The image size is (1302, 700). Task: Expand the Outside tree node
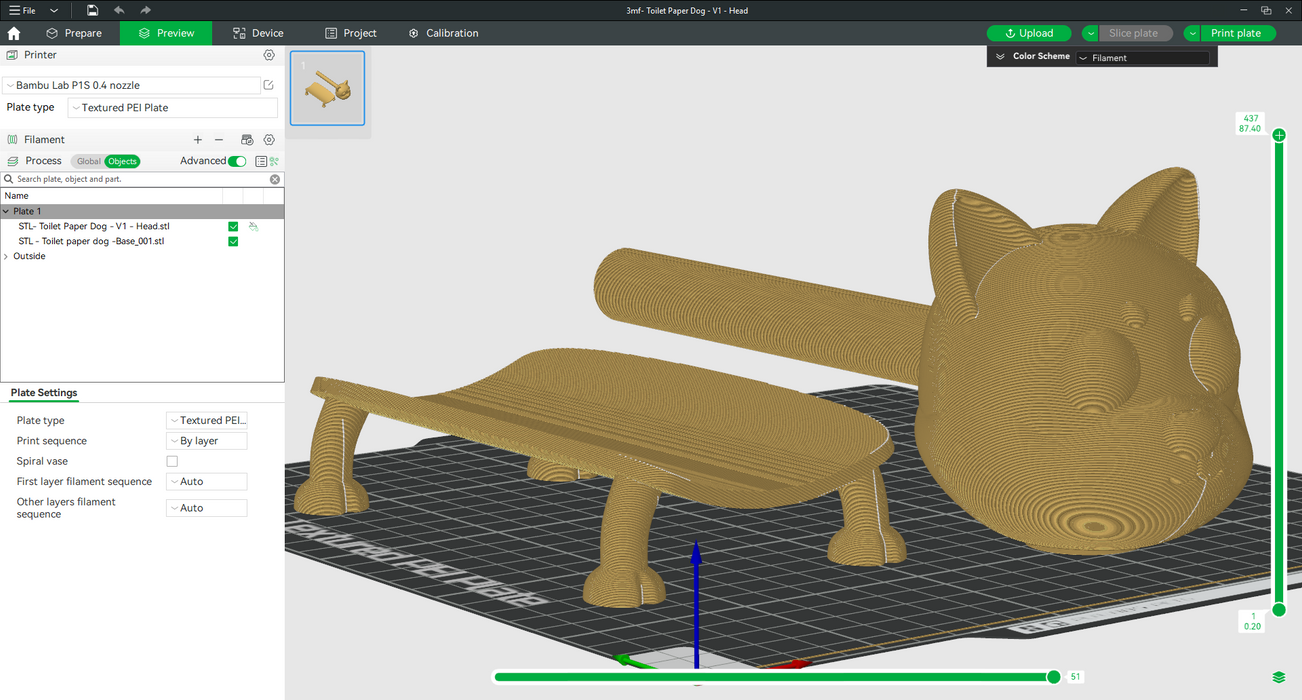coord(7,257)
